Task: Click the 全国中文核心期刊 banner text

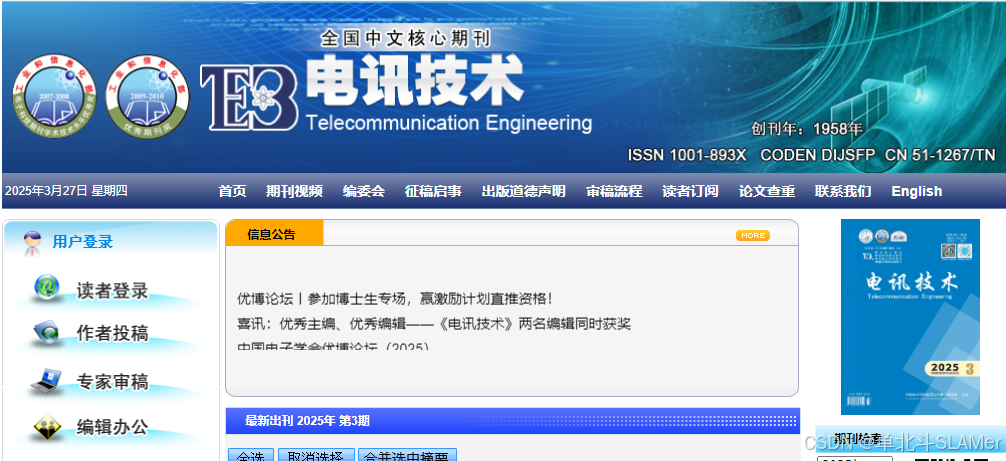Action: (x=405, y=38)
